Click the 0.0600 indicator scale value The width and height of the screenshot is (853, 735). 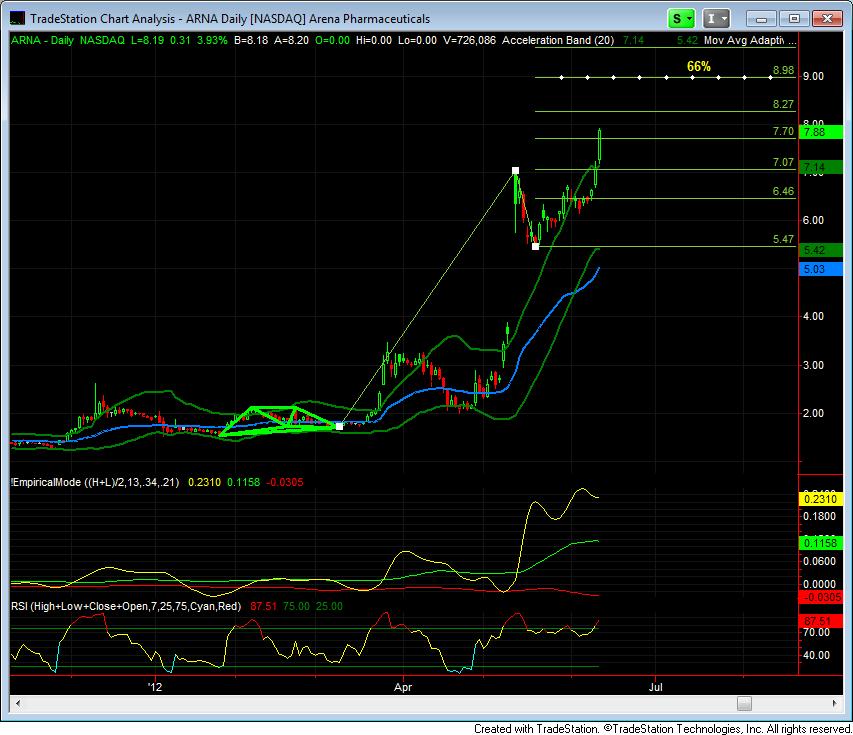[819, 561]
